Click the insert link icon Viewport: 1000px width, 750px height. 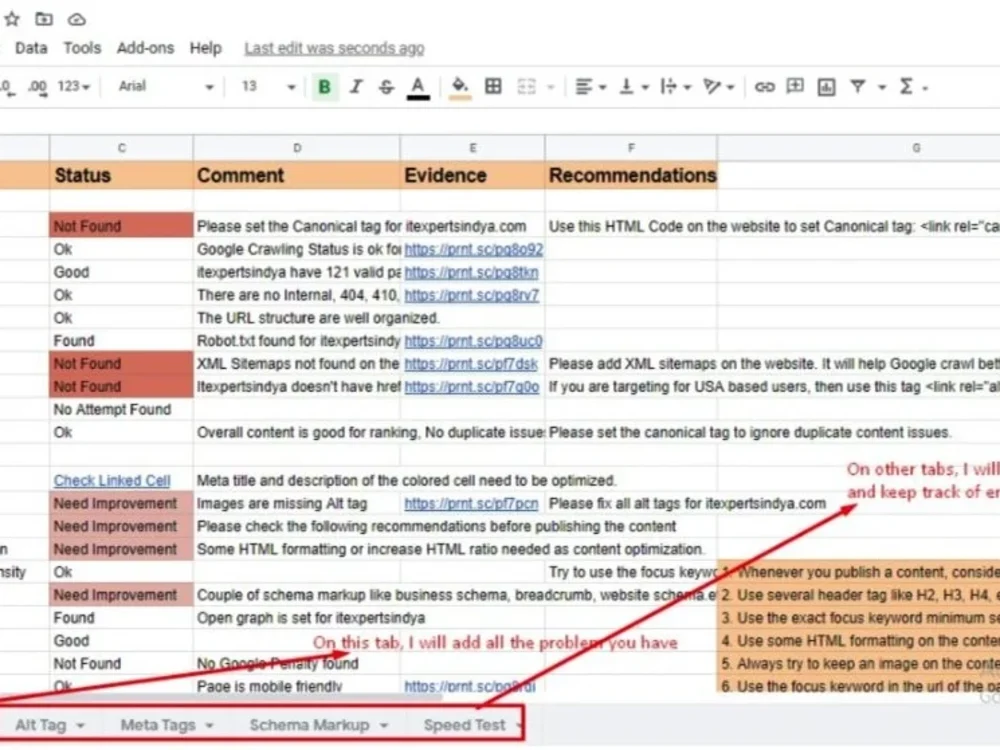(x=764, y=87)
